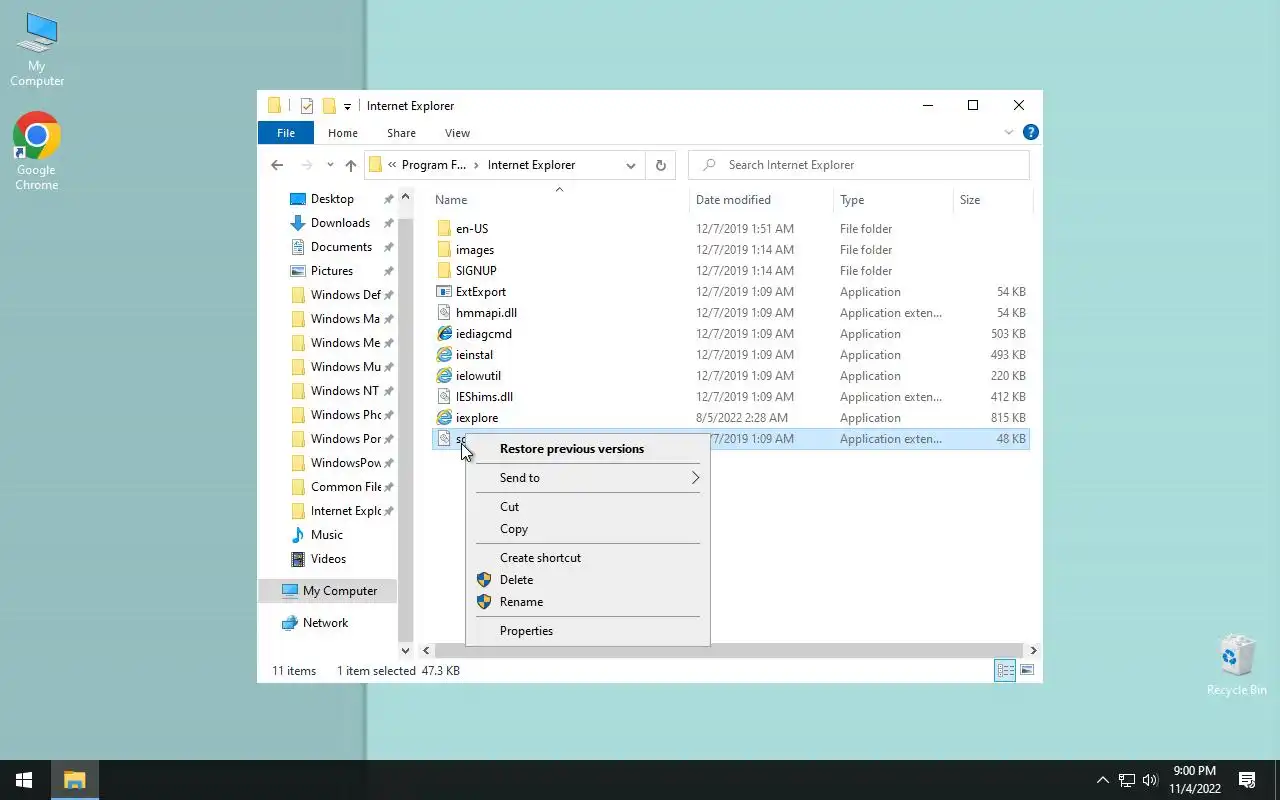
Task: Choose Rename from context menu
Action: pos(587,602)
